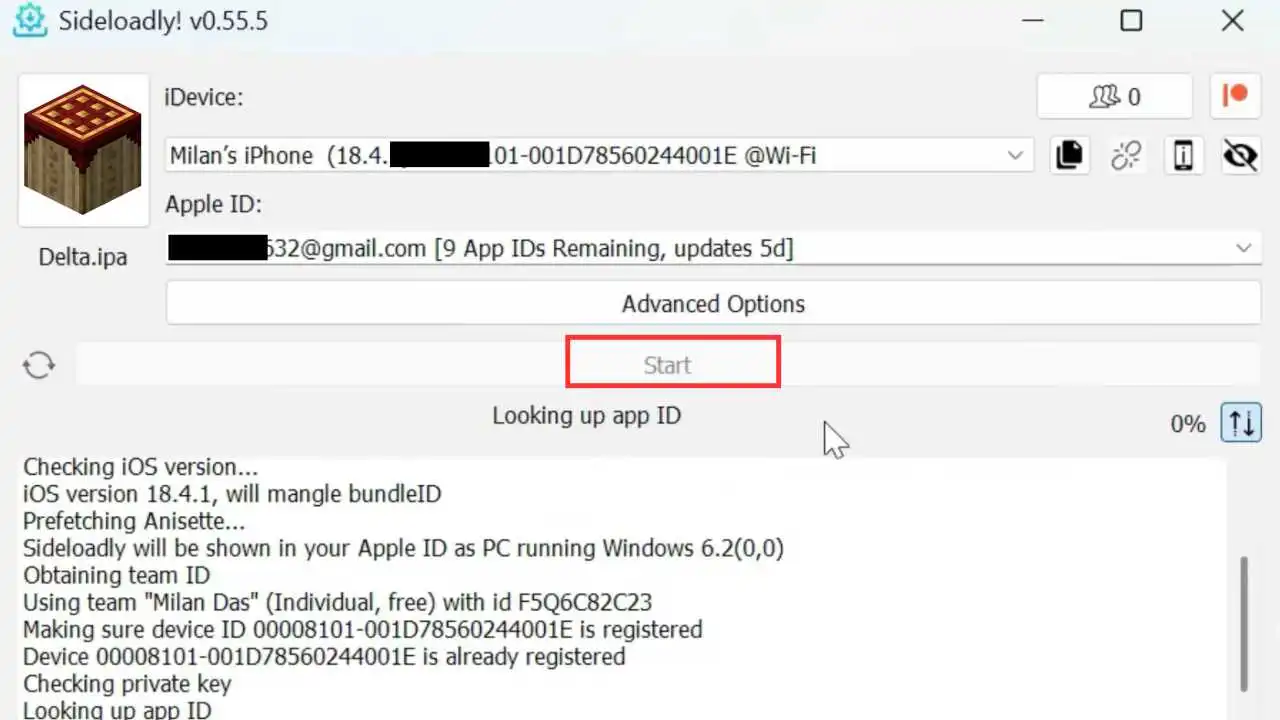
Task: Click the refresh devices icon
Action: coord(38,364)
